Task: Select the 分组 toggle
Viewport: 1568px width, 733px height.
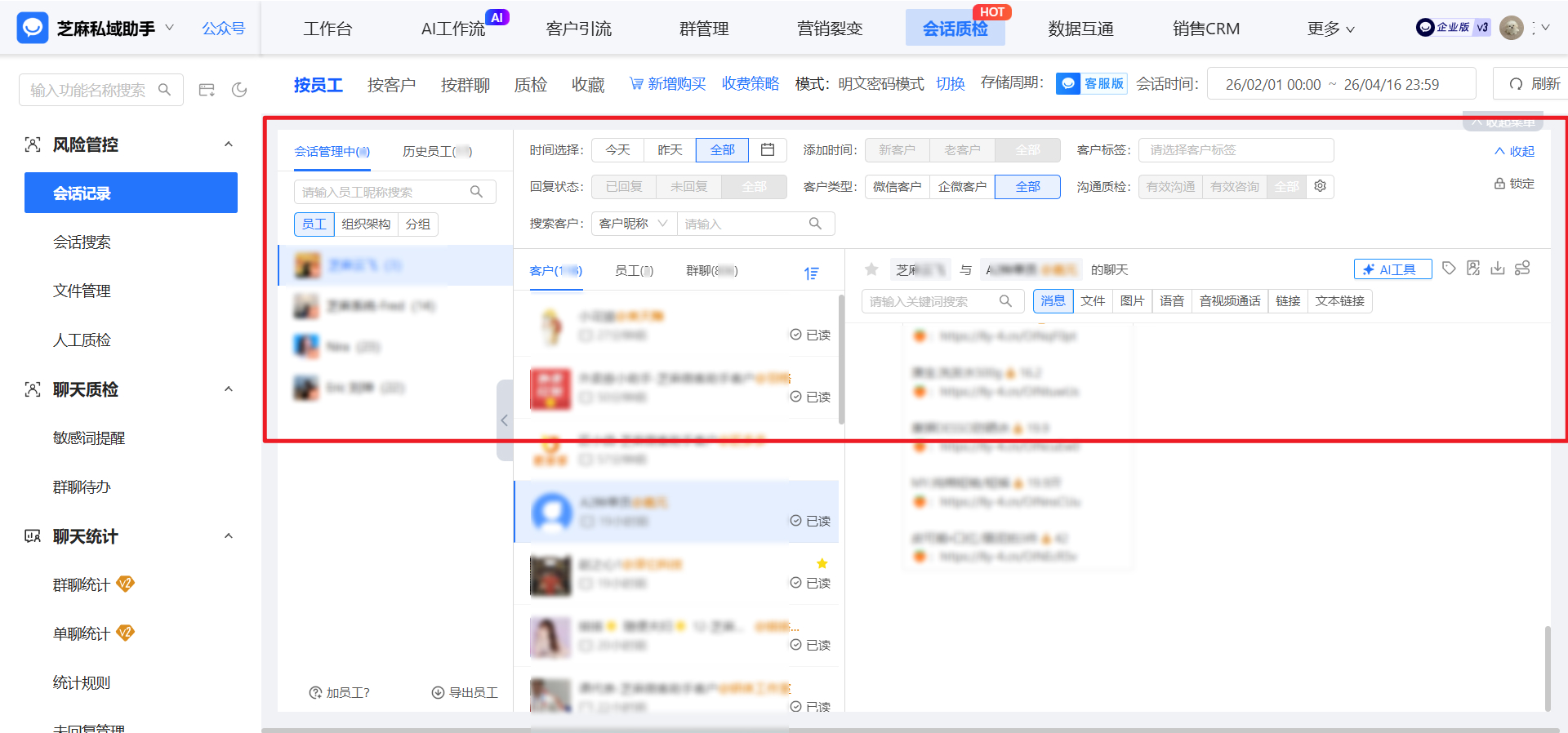Action: 418,224
